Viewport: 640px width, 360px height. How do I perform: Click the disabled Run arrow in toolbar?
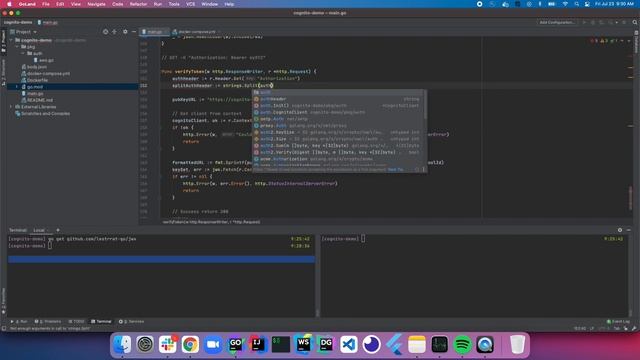click(x=584, y=22)
